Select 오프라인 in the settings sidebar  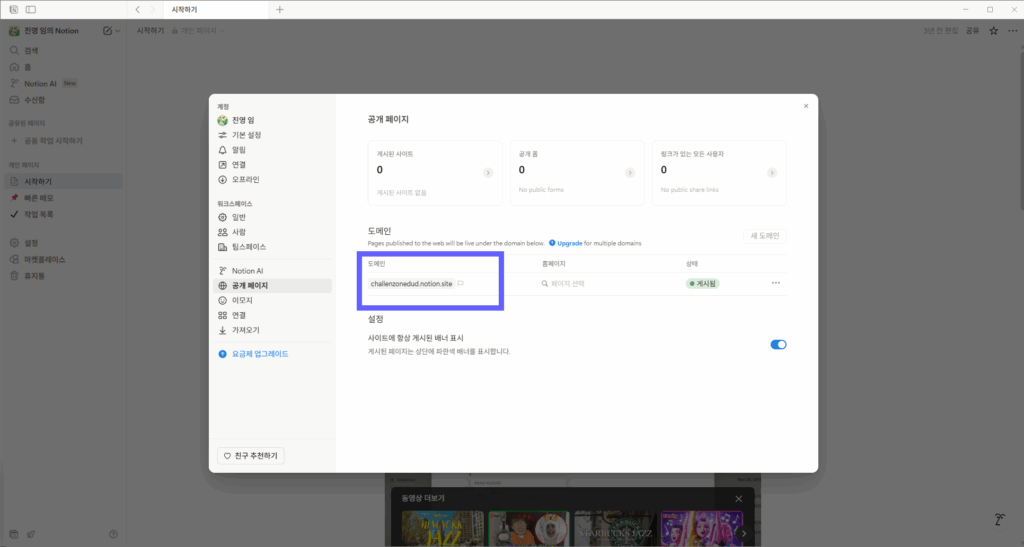(272, 180)
